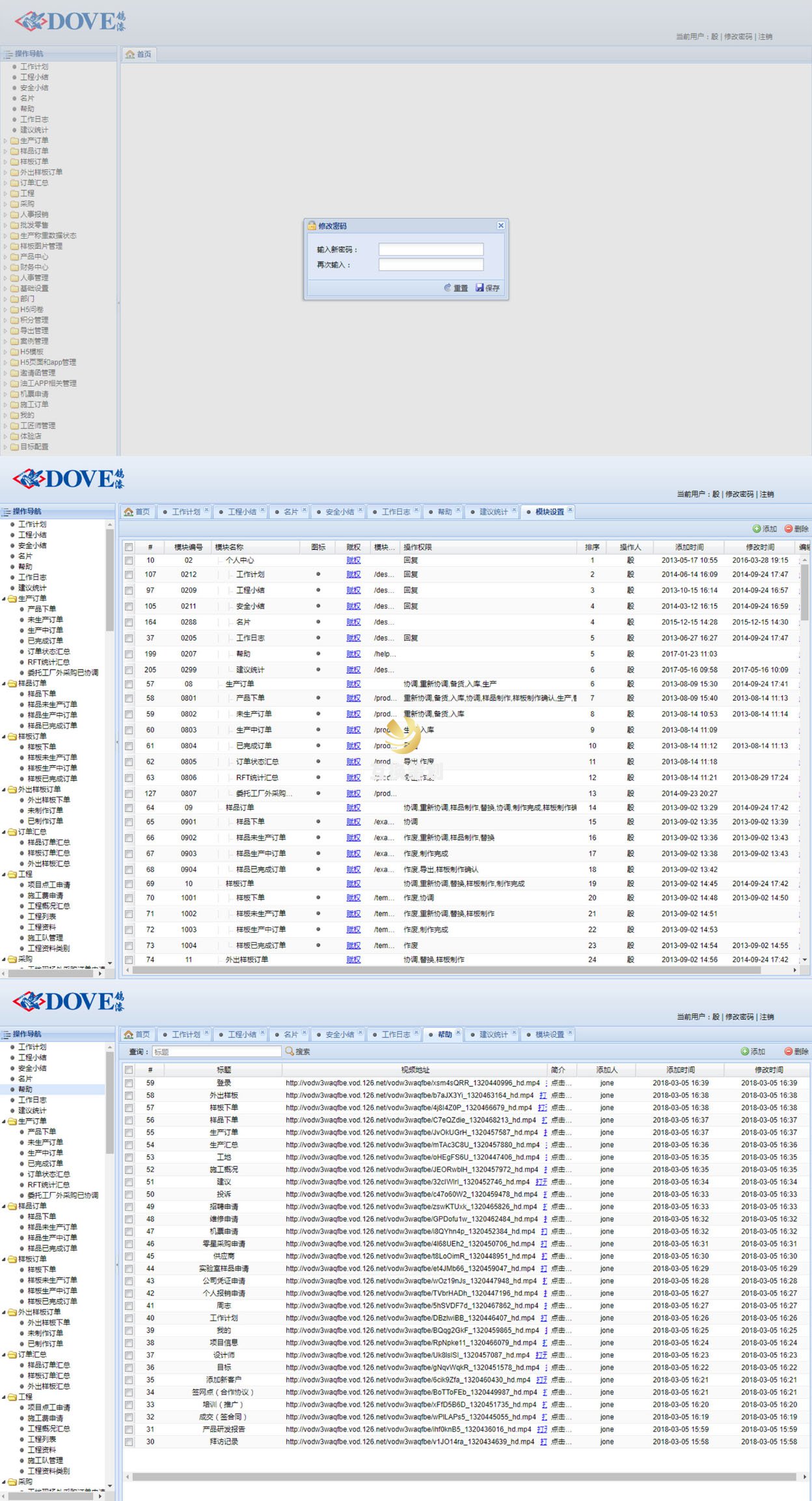Click the 保存 save disk icon
The height and width of the screenshot is (1501, 812).
(x=480, y=288)
